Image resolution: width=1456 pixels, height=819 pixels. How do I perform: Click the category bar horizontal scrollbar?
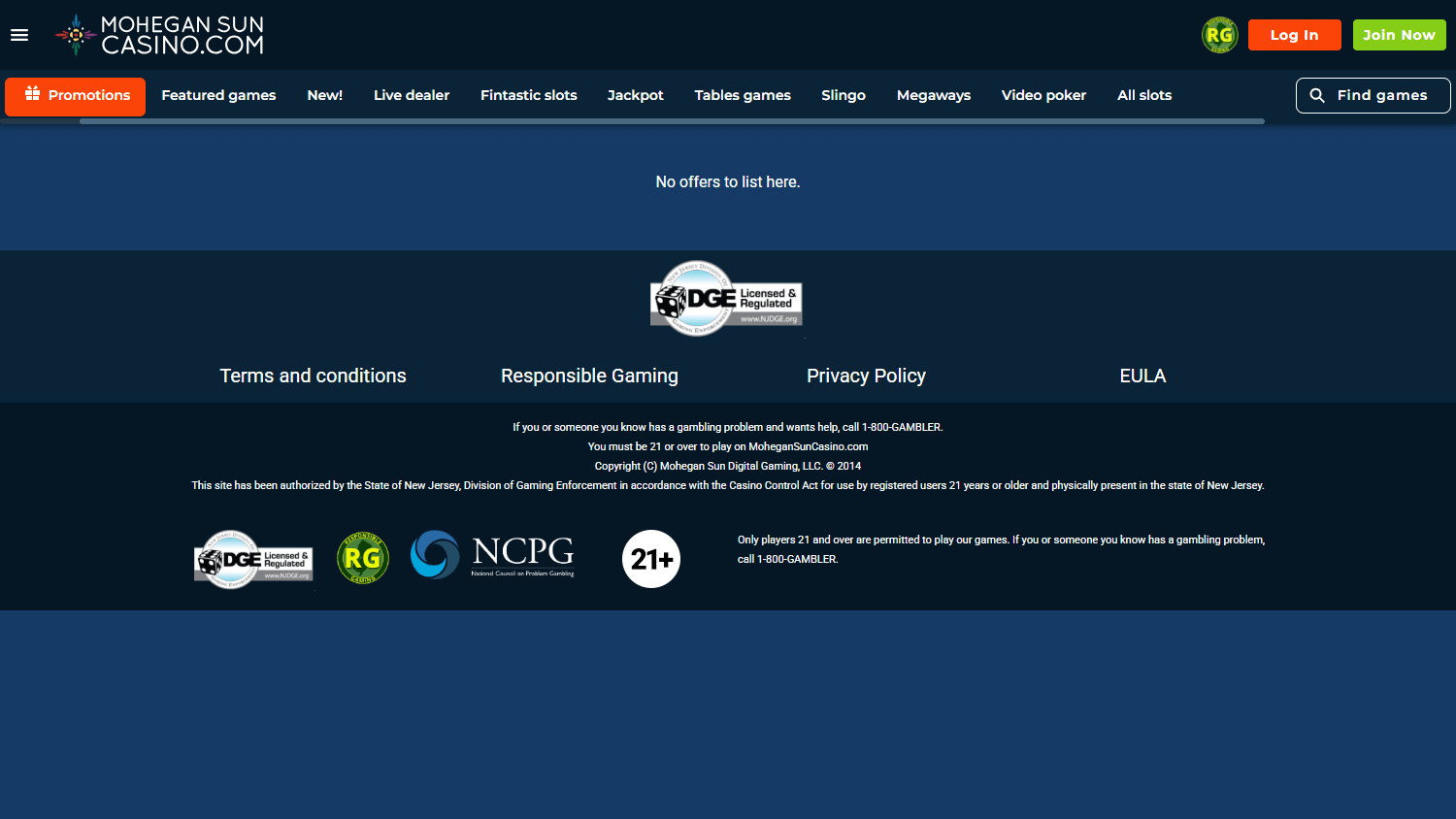672,121
